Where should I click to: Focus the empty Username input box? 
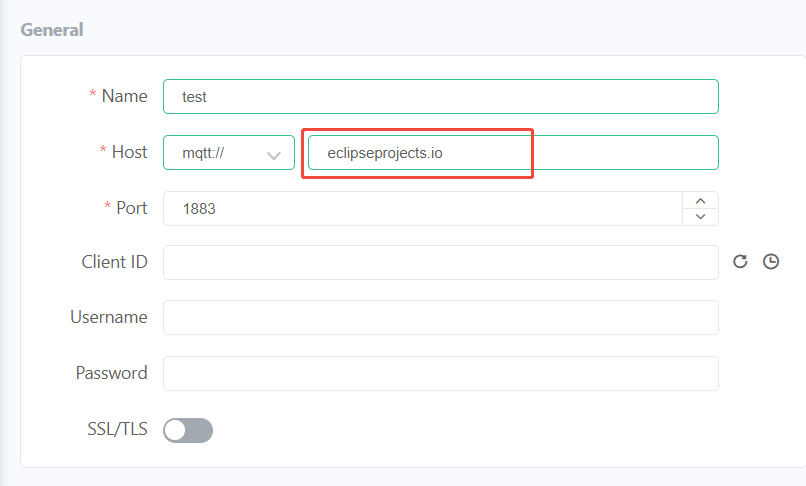click(440, 317)
